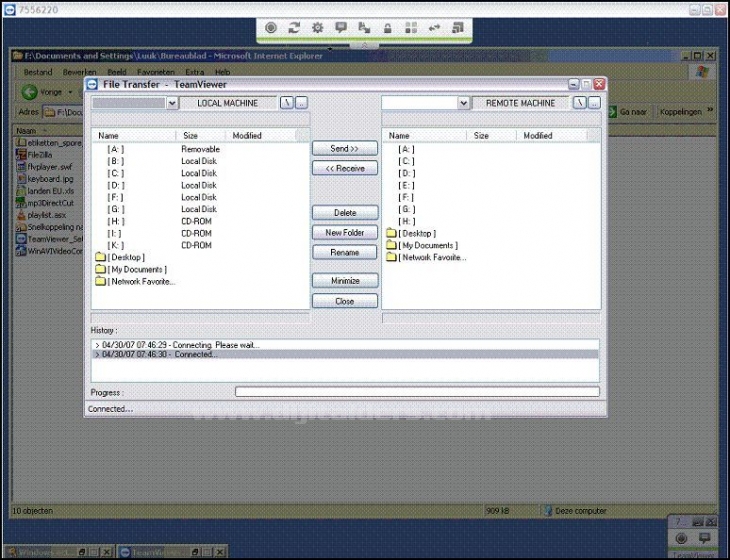This screenshot has height=560, width=730.
Task: Select local drive [G:]
Action: point(115,209)
